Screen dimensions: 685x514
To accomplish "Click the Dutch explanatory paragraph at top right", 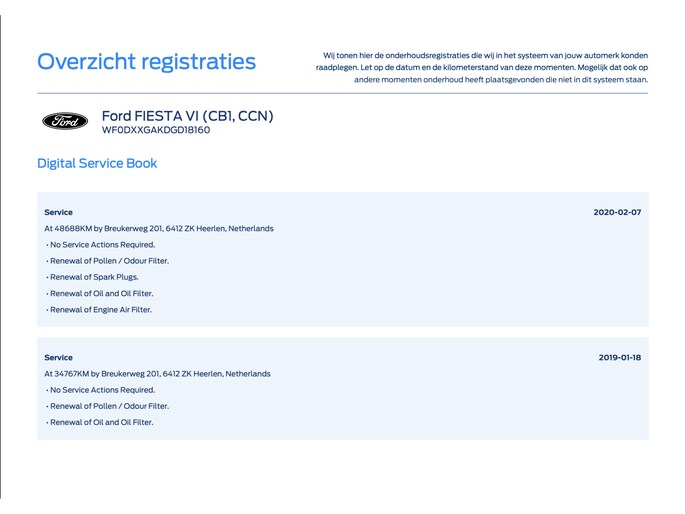I will point(482,67).
